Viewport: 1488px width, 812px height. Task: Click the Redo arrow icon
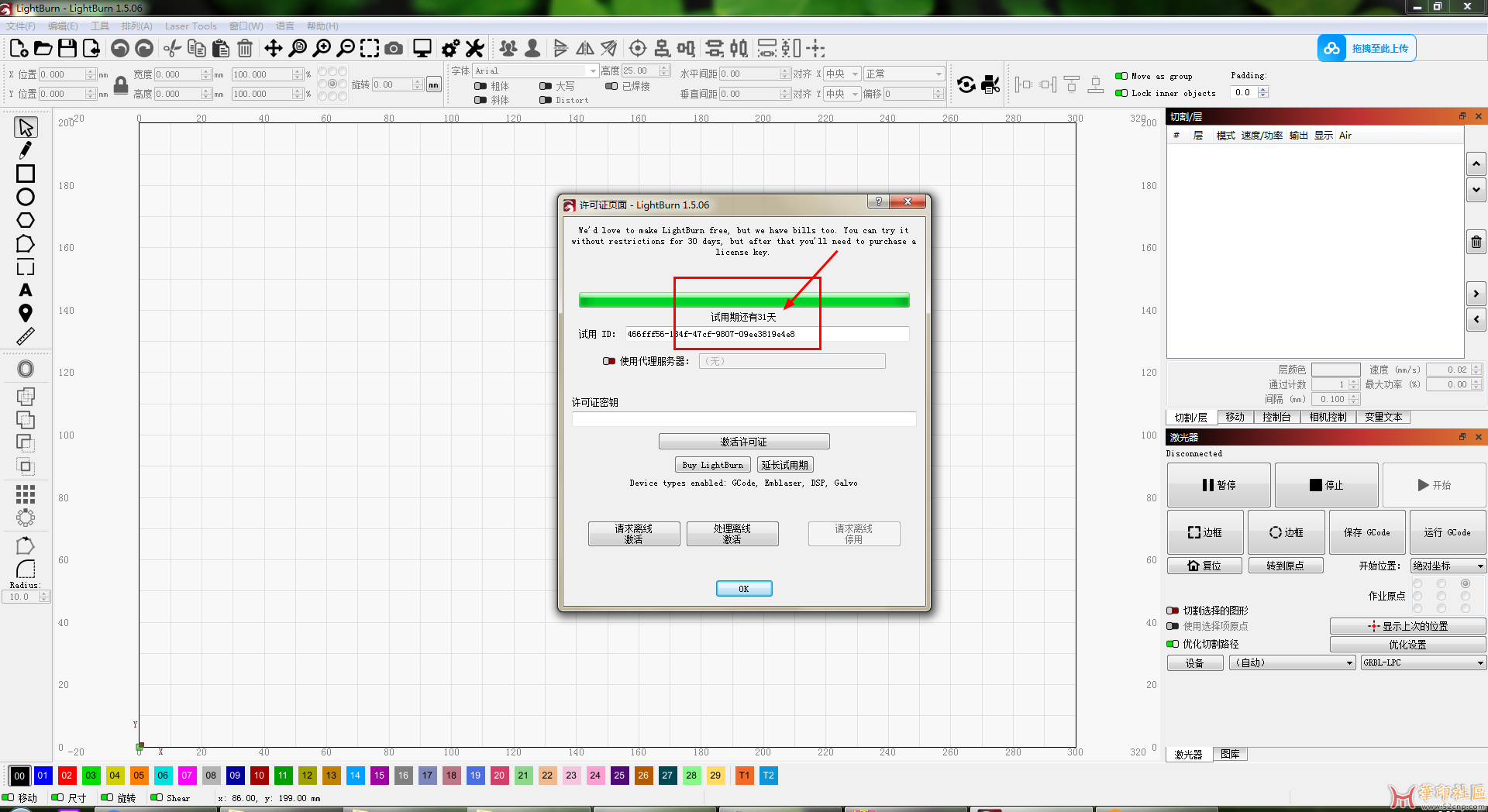click(x=144, y=48)
